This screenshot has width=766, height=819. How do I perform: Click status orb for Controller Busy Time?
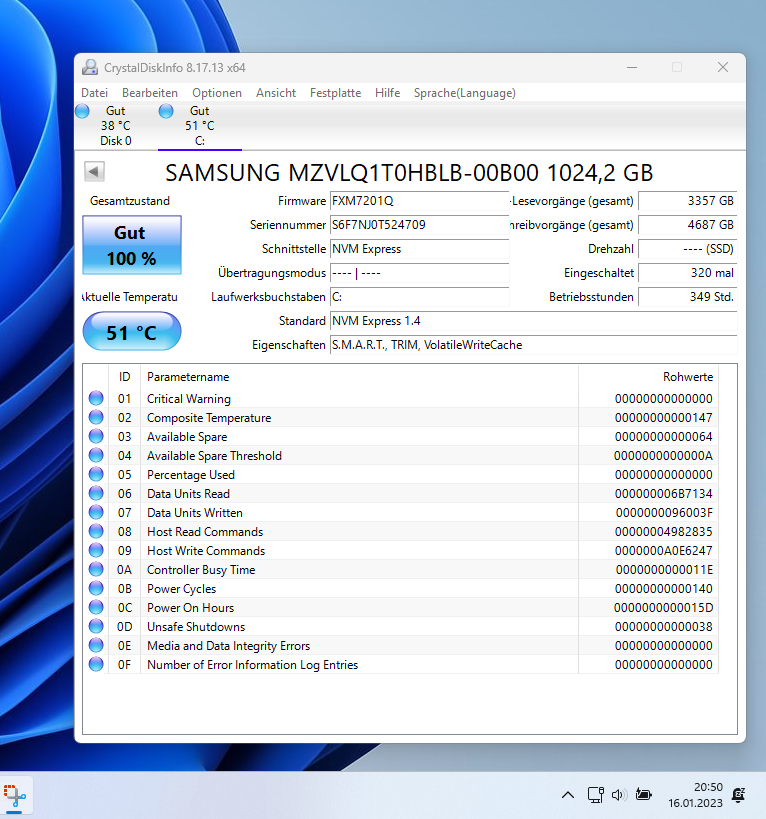(x=96, y=569)
